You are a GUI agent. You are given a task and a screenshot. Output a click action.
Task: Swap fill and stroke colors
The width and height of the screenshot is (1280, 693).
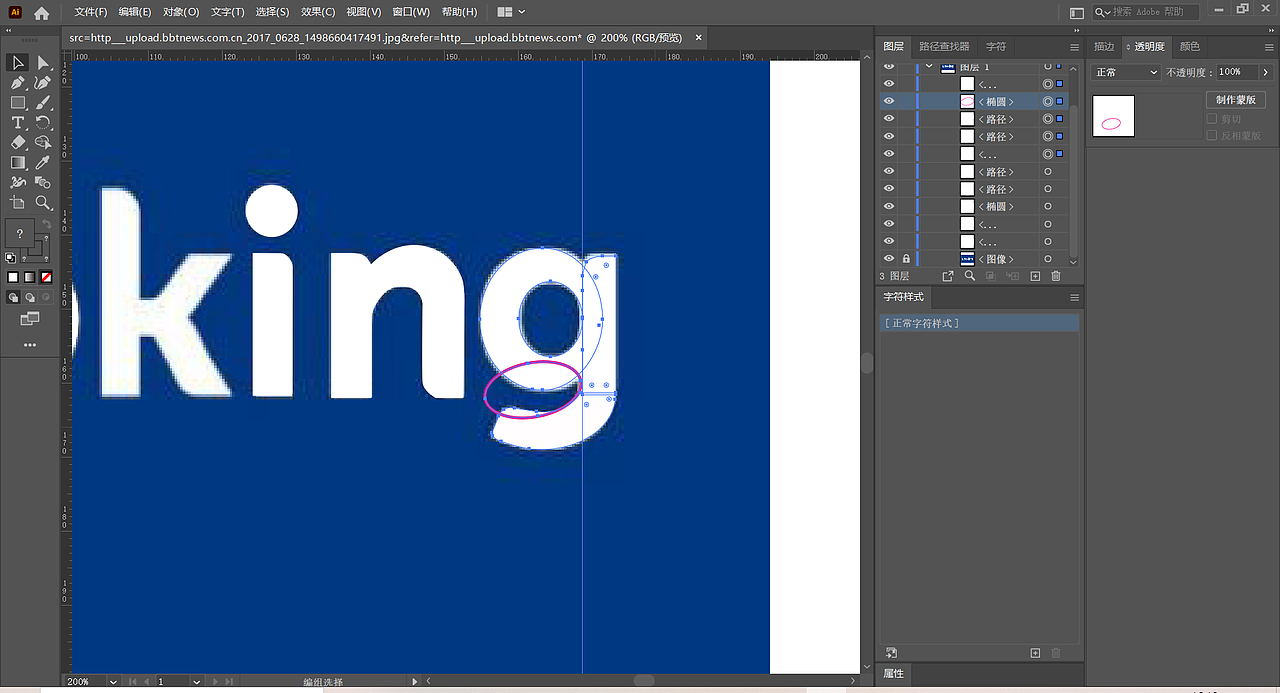pos(46,224)
